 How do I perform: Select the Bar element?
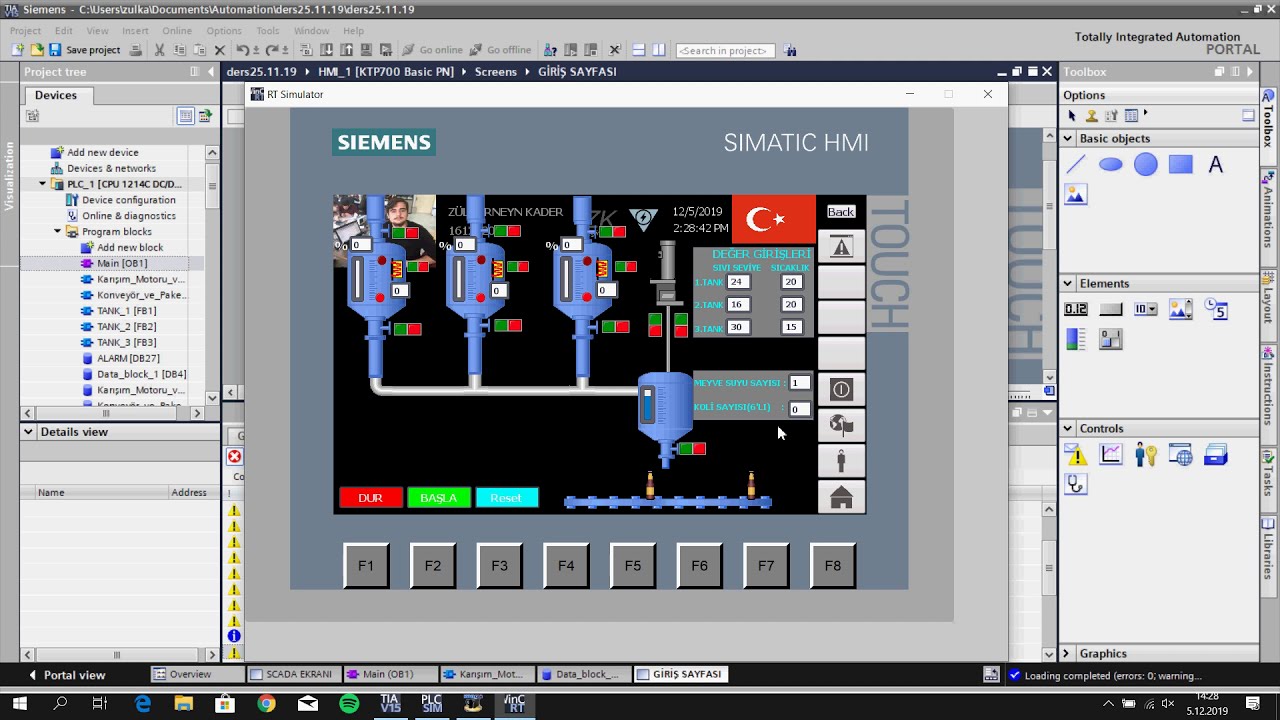(1076, 340)
